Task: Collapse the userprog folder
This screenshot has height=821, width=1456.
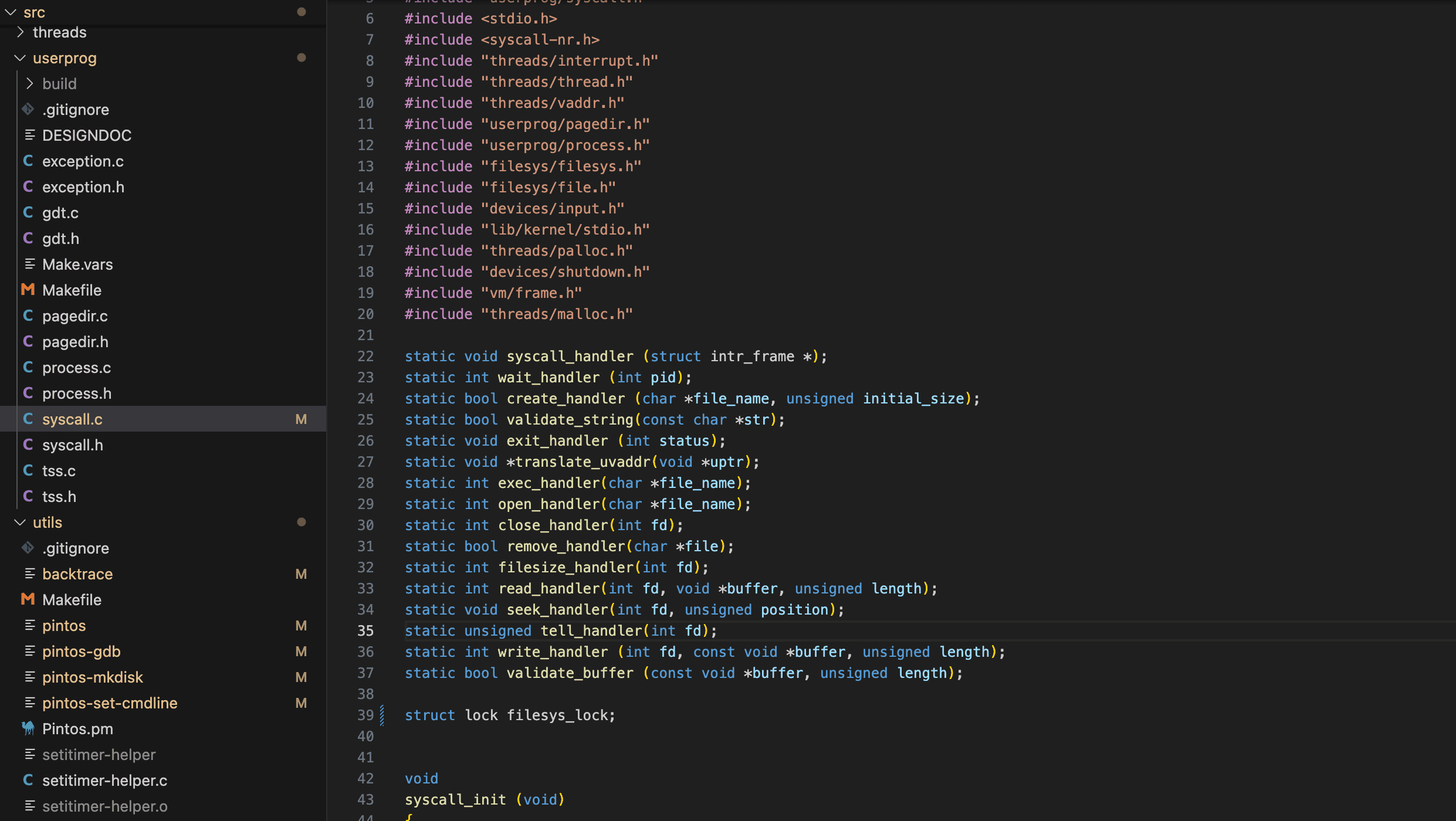Action: (21, 57)
